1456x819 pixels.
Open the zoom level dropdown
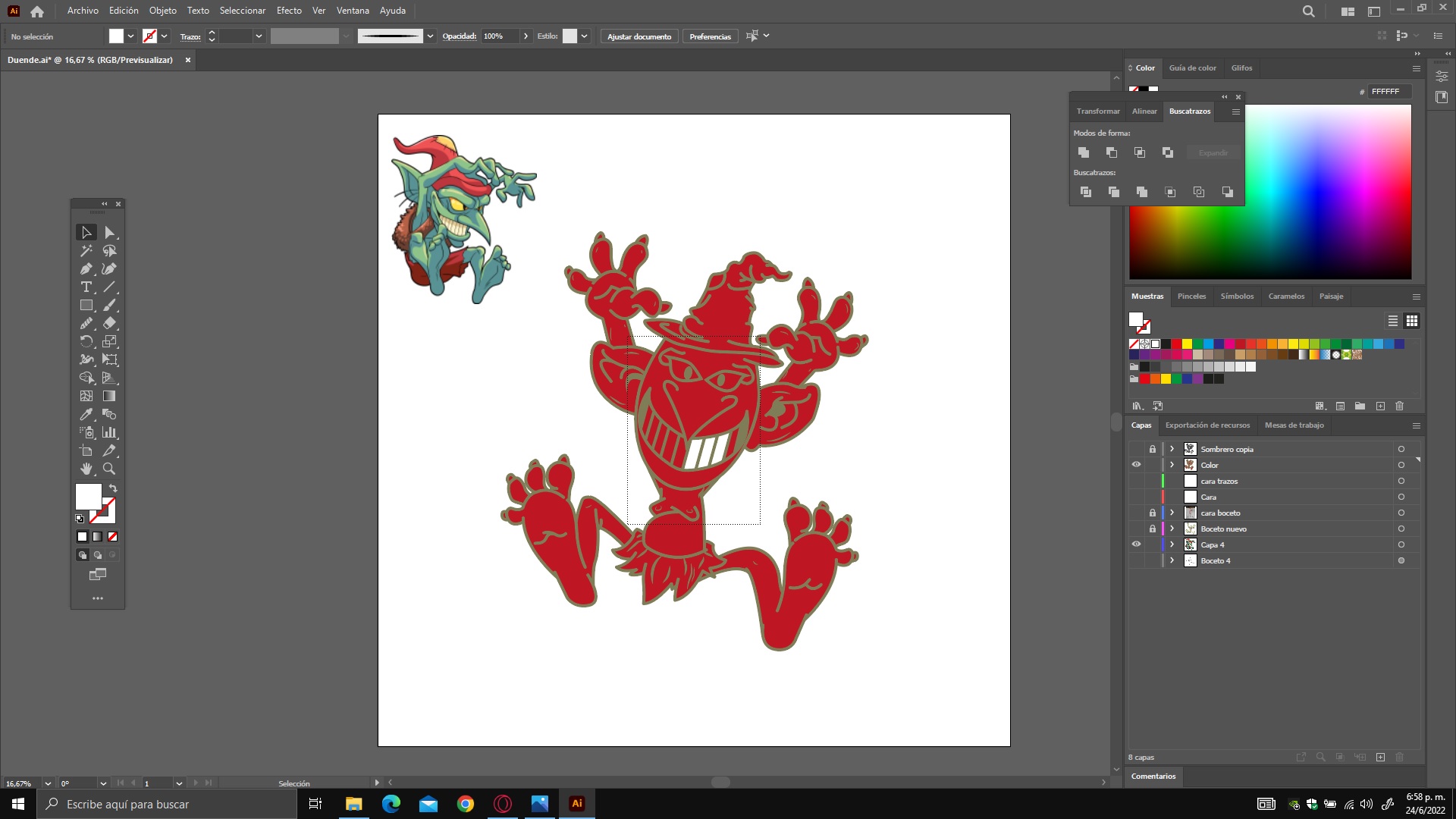coord(48,783)
